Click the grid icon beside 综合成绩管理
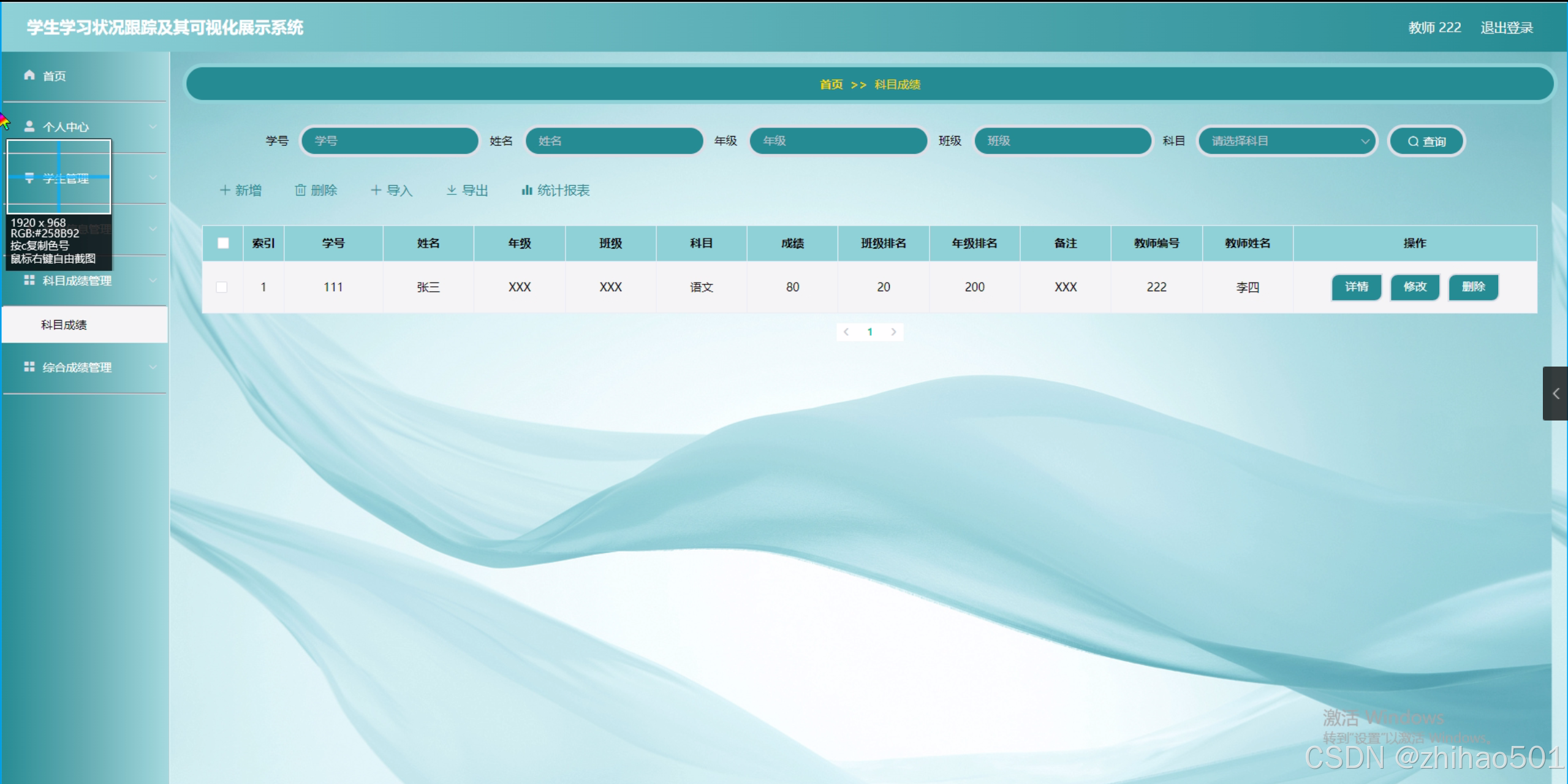 pyautogui.click(x=29, y=367)
